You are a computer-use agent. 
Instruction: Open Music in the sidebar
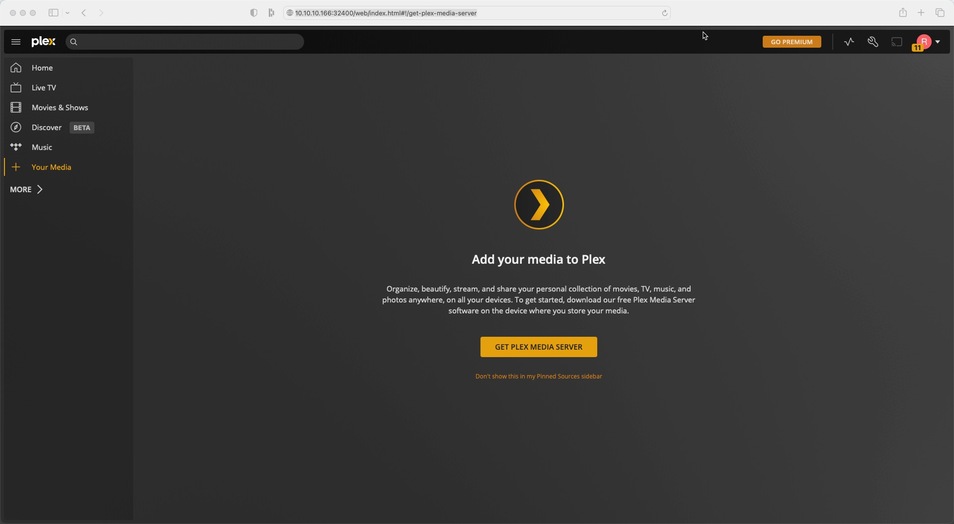click(41, 147)
